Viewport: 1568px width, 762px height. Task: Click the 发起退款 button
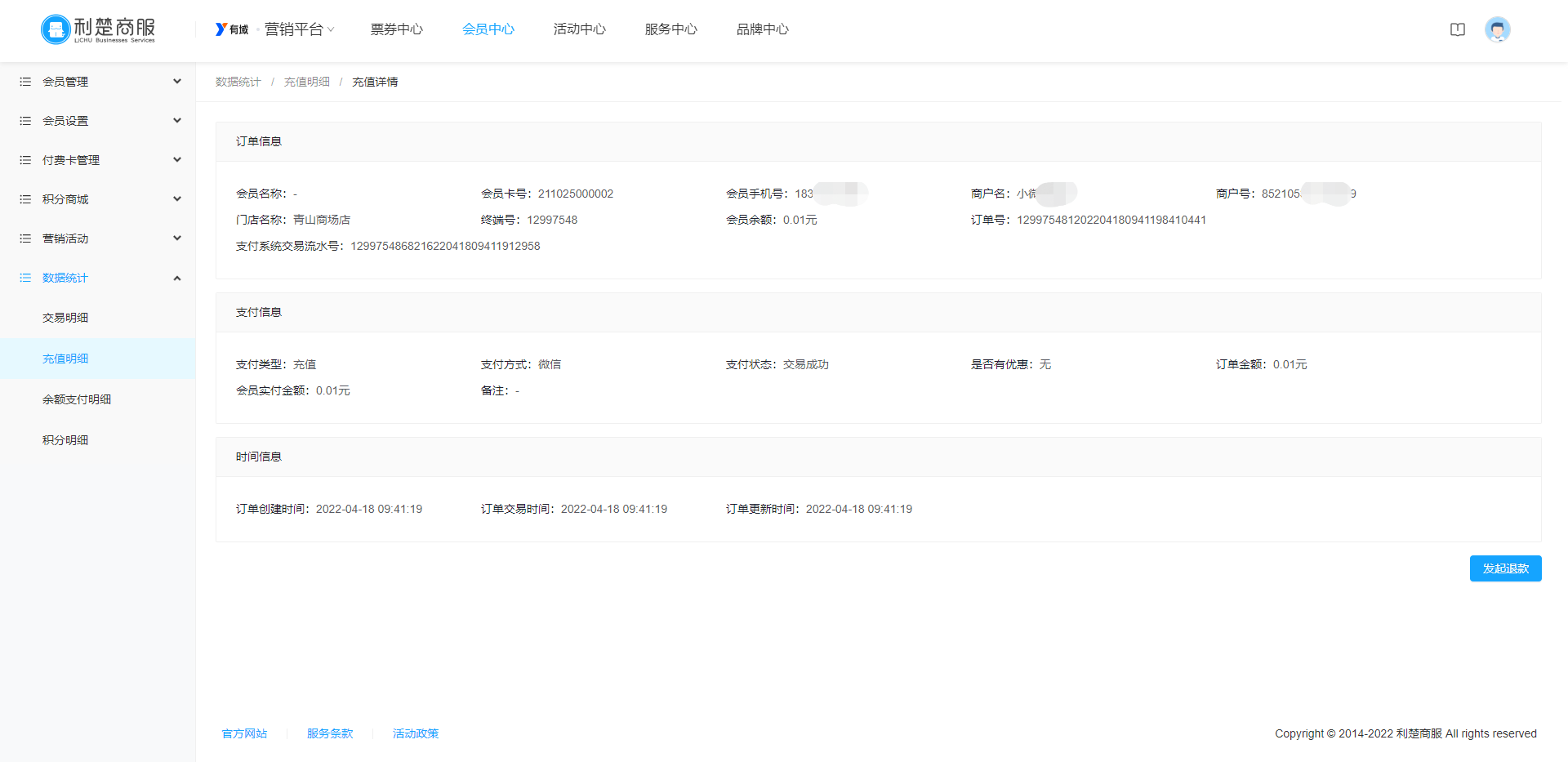(1505, 568)
